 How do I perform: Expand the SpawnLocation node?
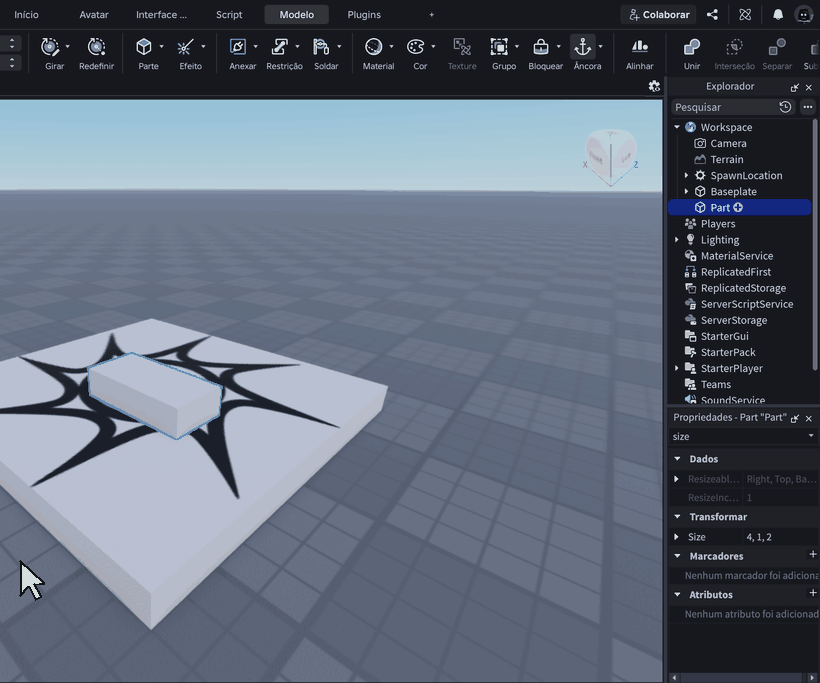click(x=687, y=175)
